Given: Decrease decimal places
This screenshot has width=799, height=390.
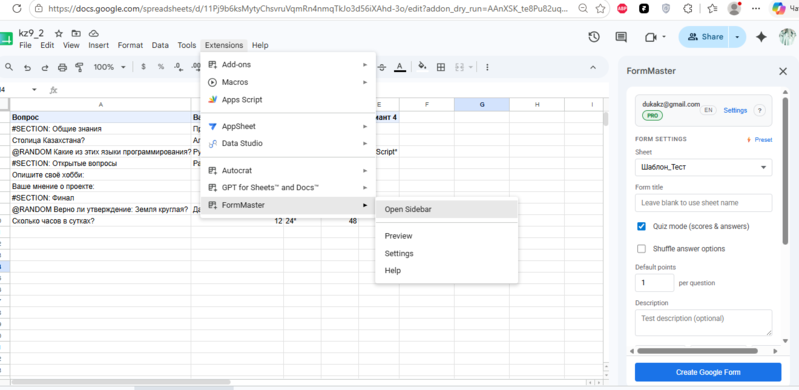Looking at the screenshot, I should (178, 67).
